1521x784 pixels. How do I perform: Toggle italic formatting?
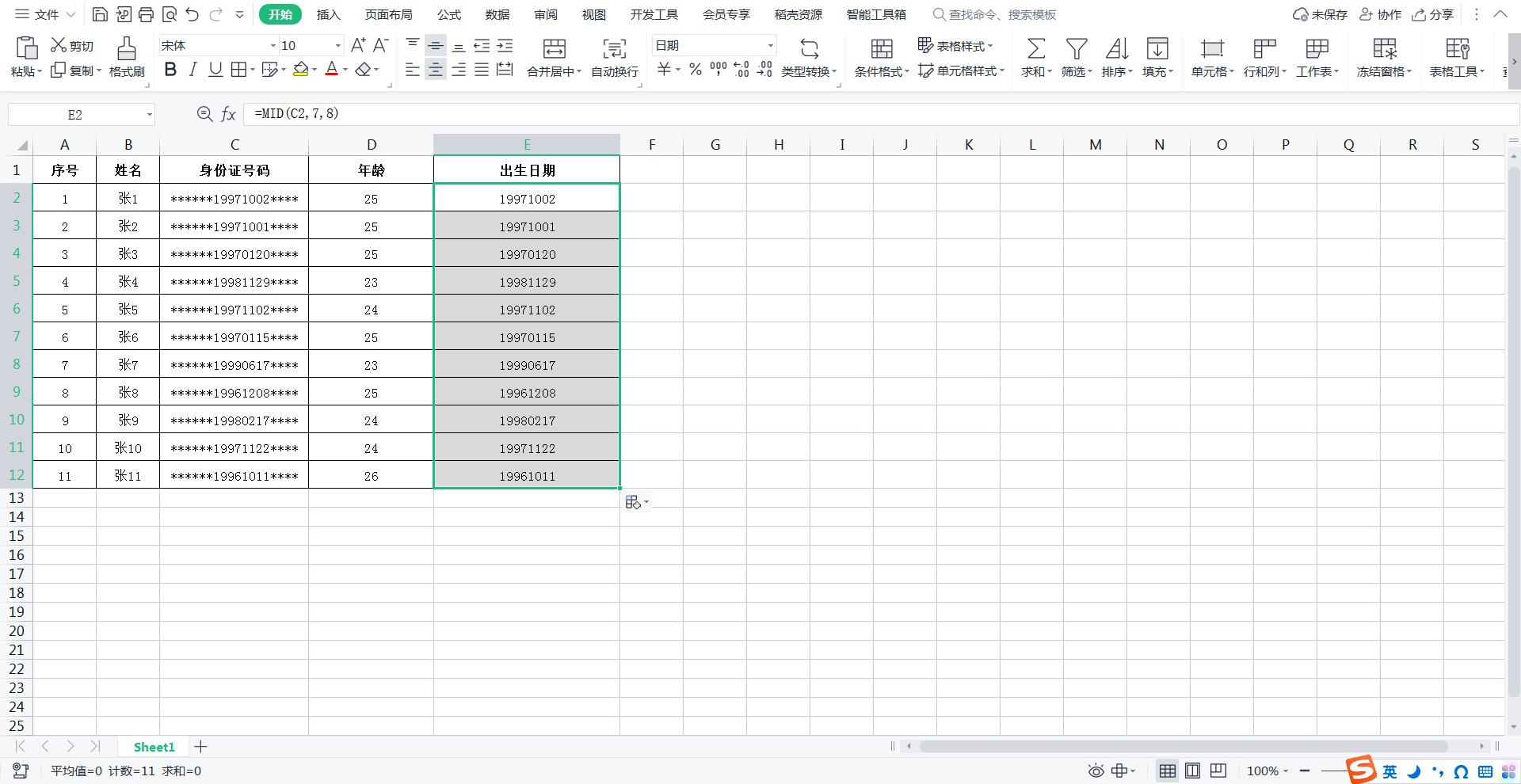(x=193, y=70)
